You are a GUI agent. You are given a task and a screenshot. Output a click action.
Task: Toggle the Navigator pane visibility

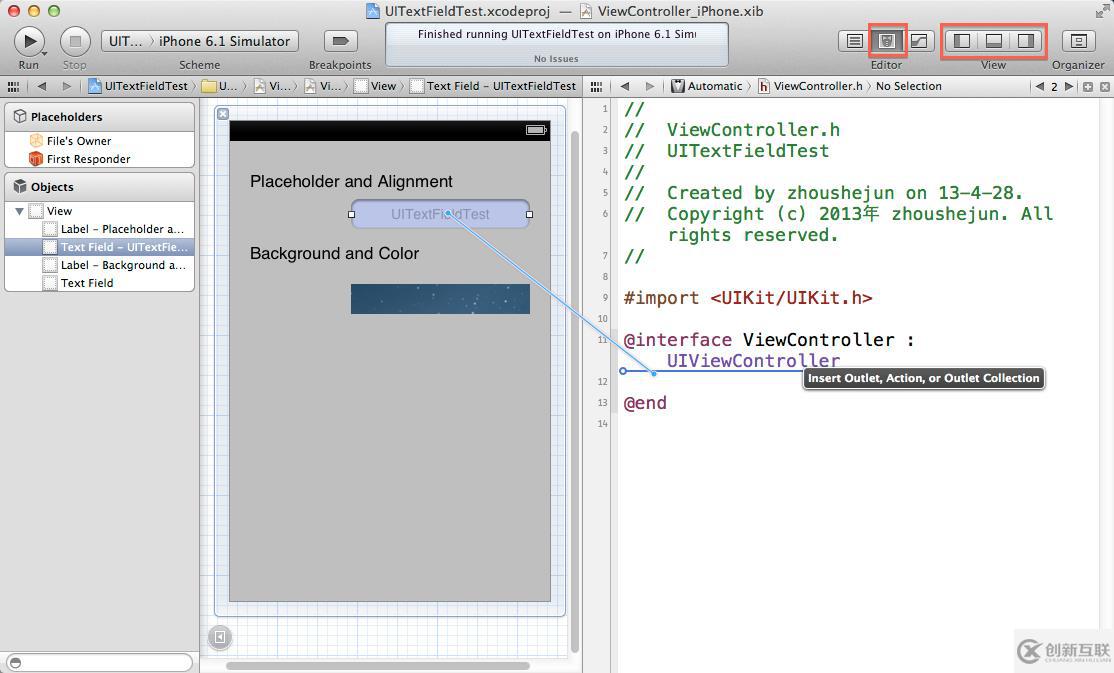[962, 41]
